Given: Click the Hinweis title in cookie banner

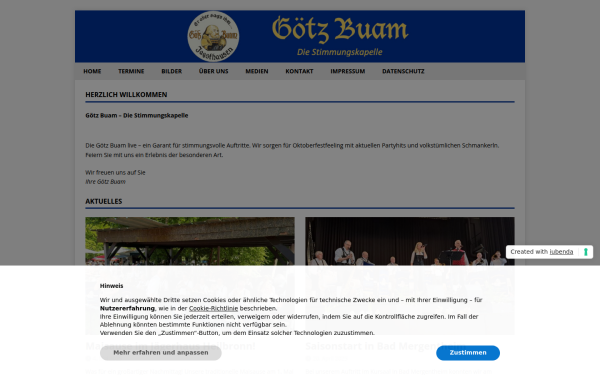Looking at the screenshot, I should click(111, 286).
